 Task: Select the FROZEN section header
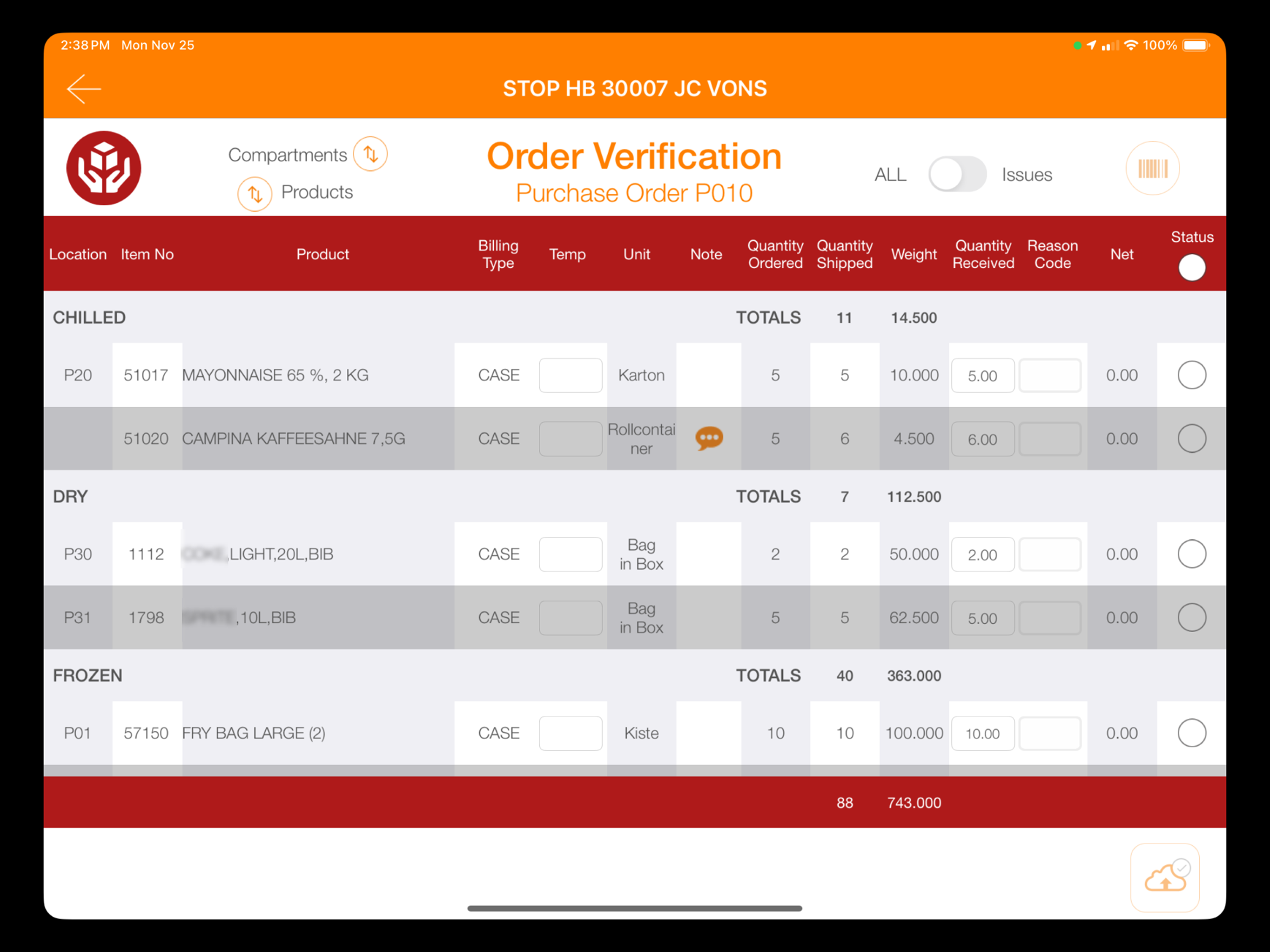[x=87, y=676]
